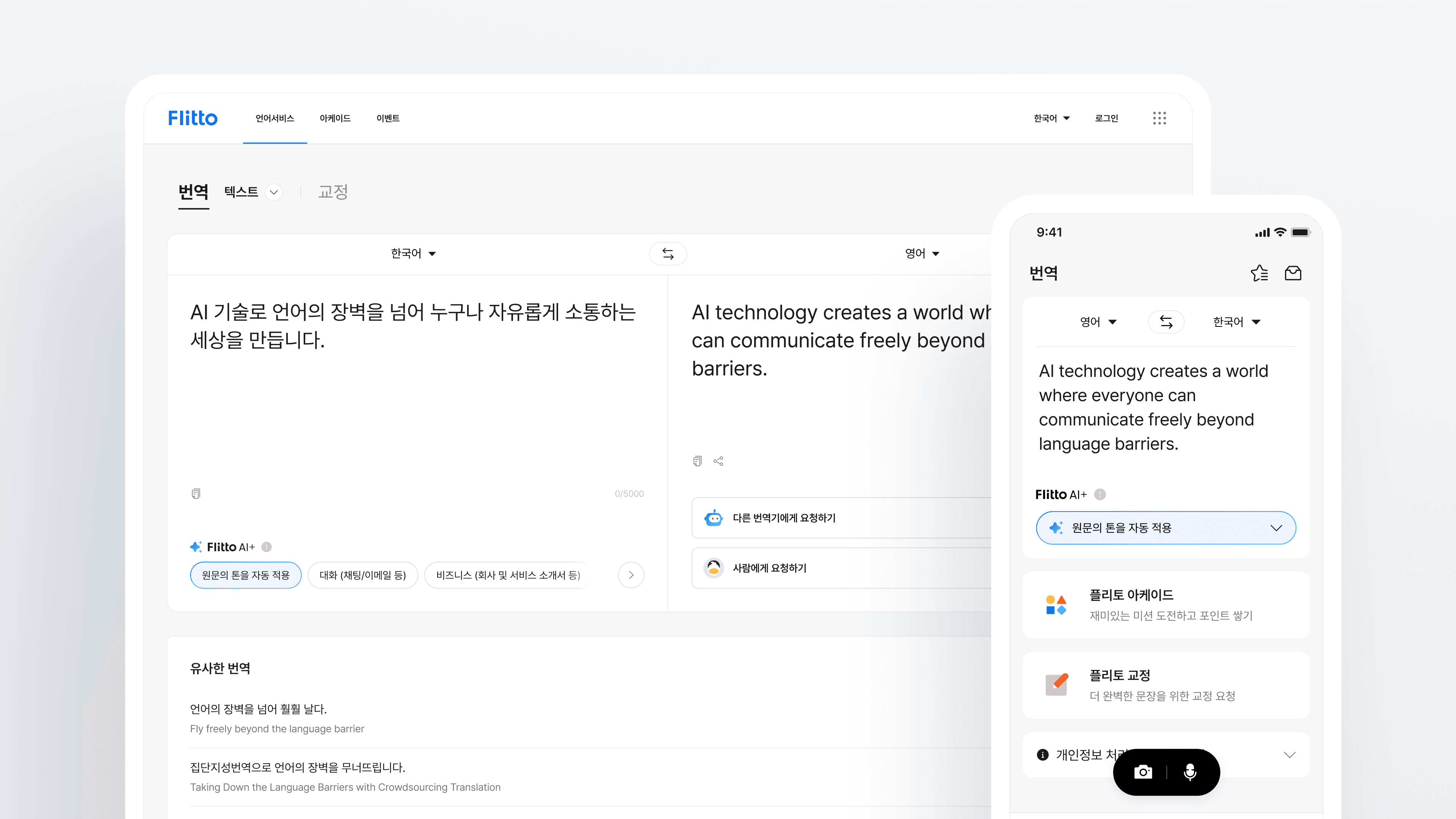Share the English translation result
This screenshot has width=1456, height=819.
pos(719,461)
